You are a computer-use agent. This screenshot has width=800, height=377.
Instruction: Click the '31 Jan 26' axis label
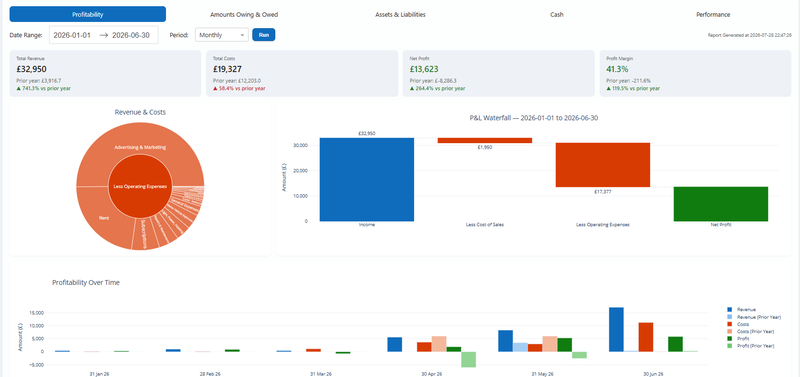[x=99, y=374]
